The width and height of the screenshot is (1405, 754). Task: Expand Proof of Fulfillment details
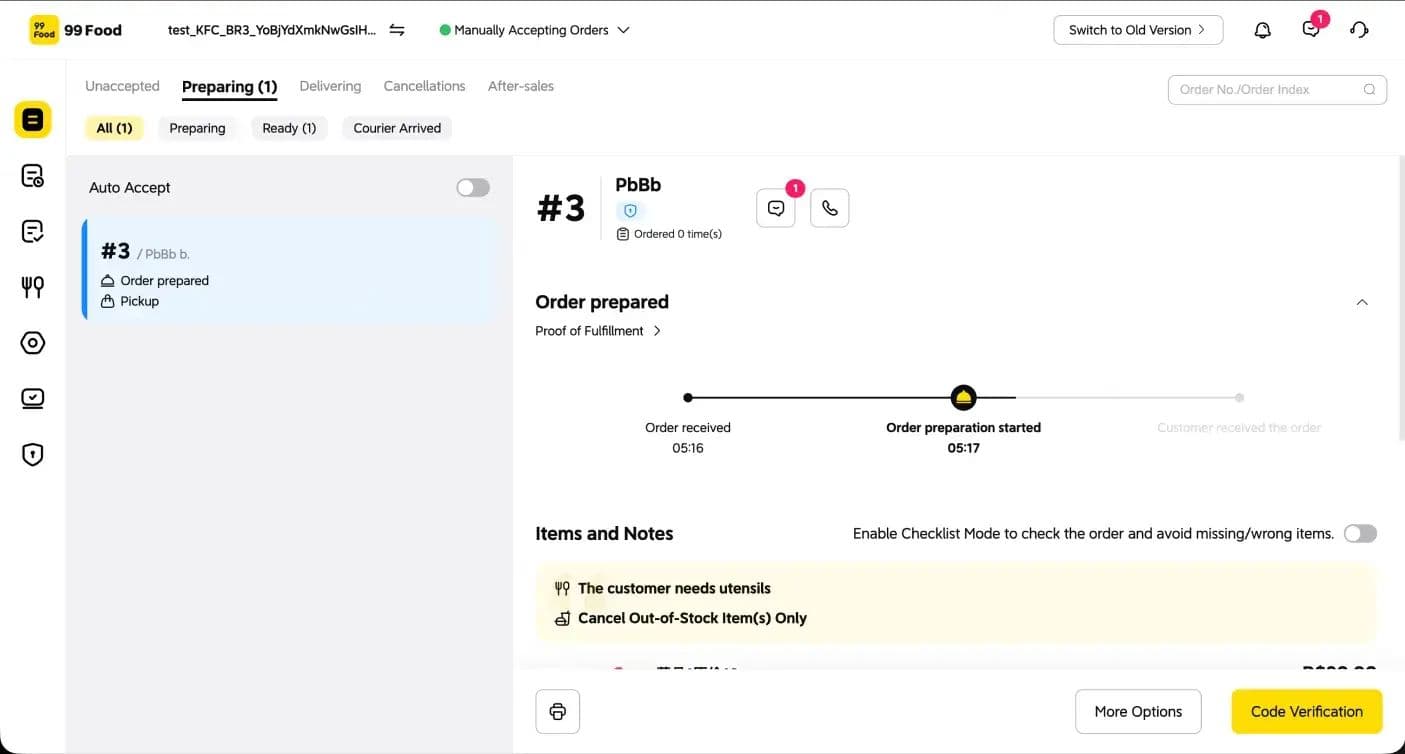tap(598, 331)
